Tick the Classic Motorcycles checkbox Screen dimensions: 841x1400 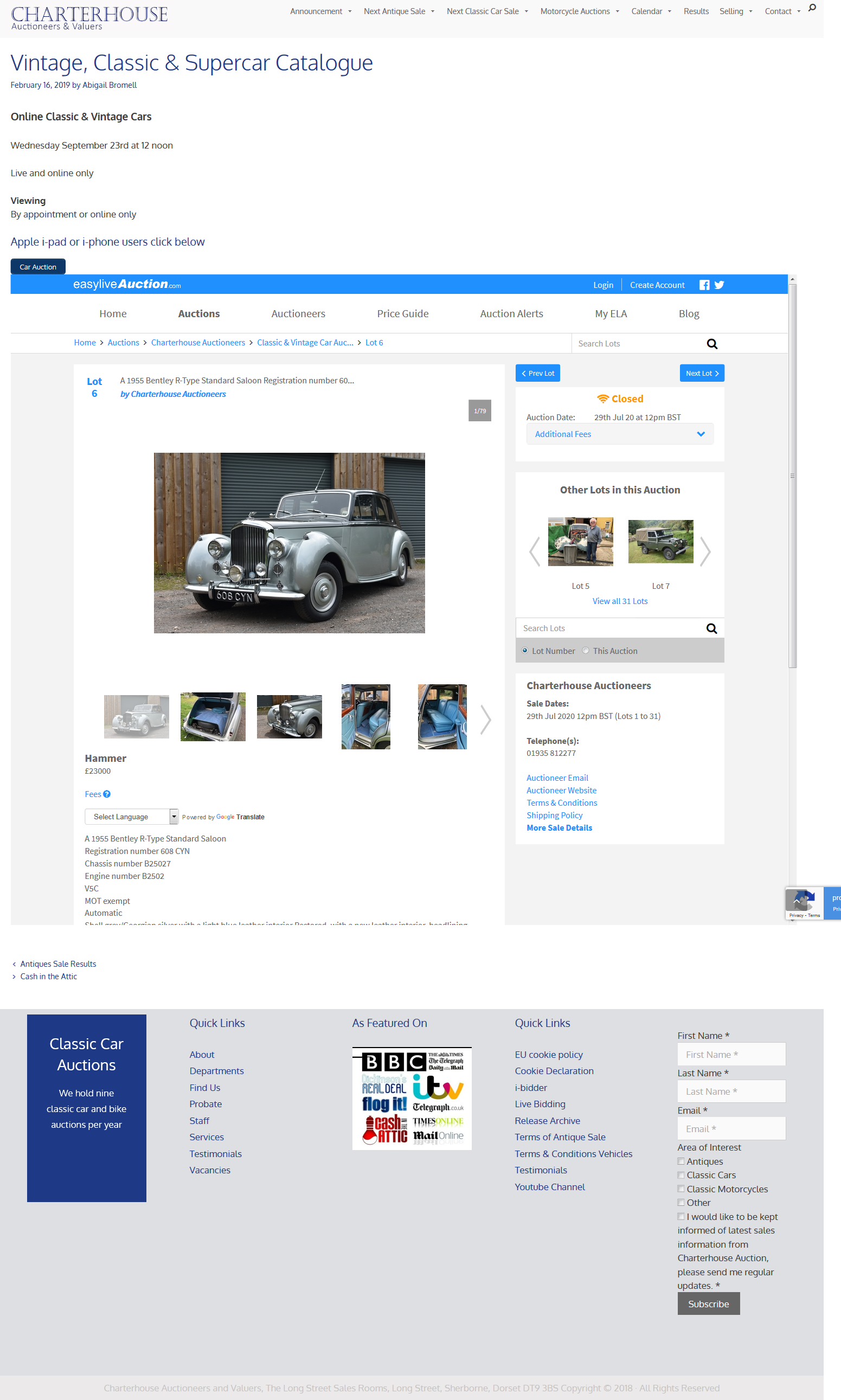pos(681,1189)
